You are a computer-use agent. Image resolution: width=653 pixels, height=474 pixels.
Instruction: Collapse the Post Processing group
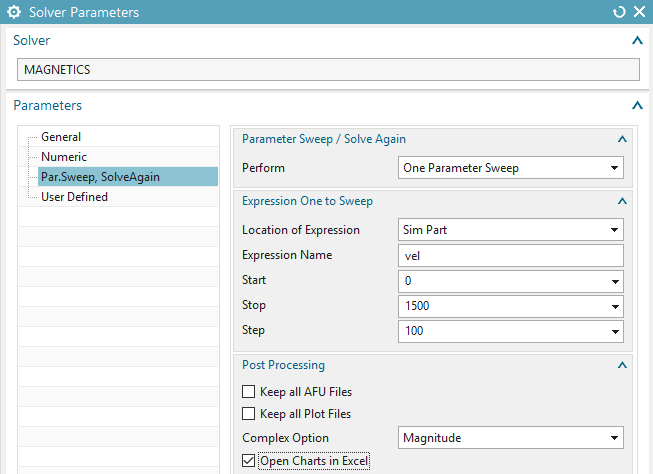click(x=622, y=365)
